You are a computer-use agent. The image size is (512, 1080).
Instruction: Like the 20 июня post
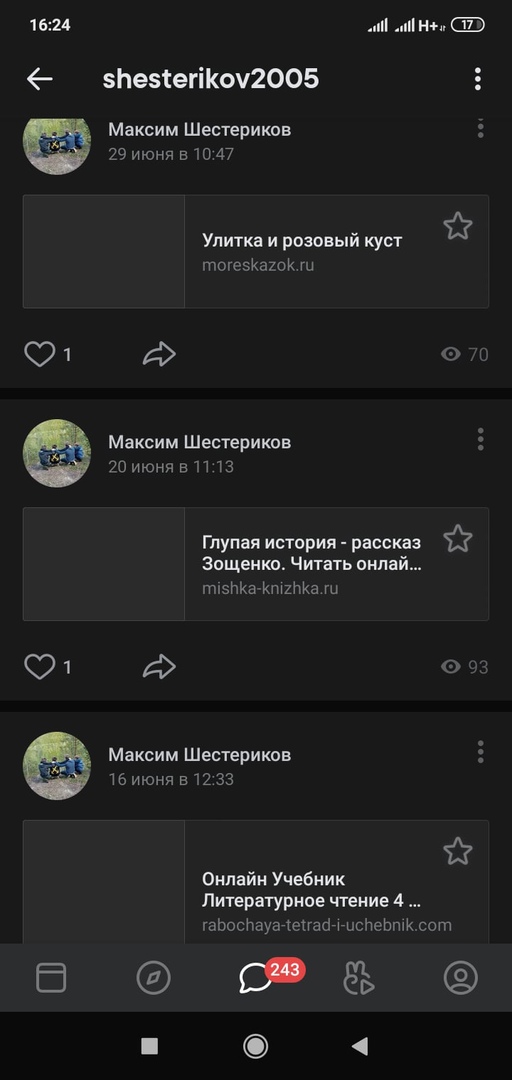pos(39,667)
